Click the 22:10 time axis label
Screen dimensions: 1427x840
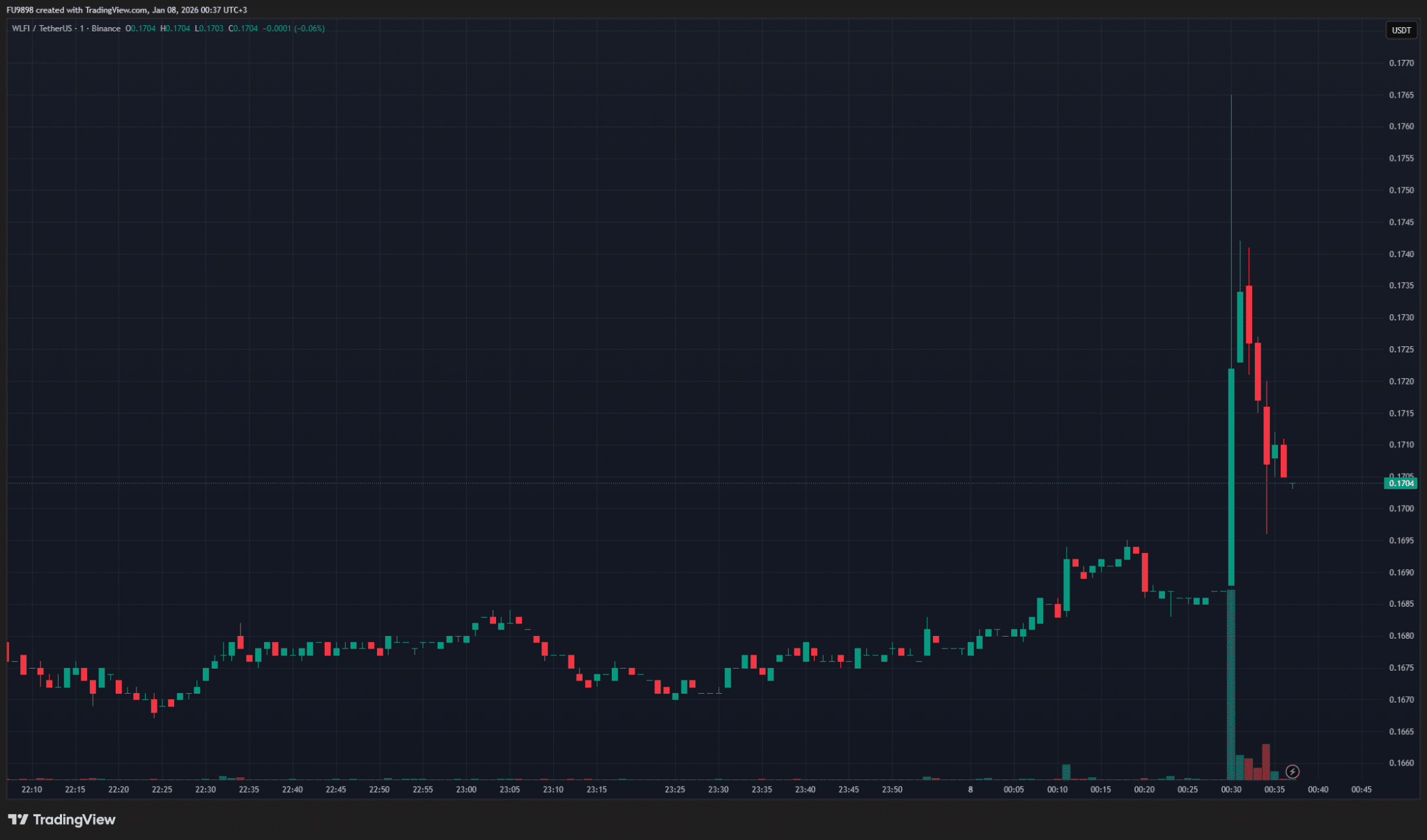(x=31, y=789)
